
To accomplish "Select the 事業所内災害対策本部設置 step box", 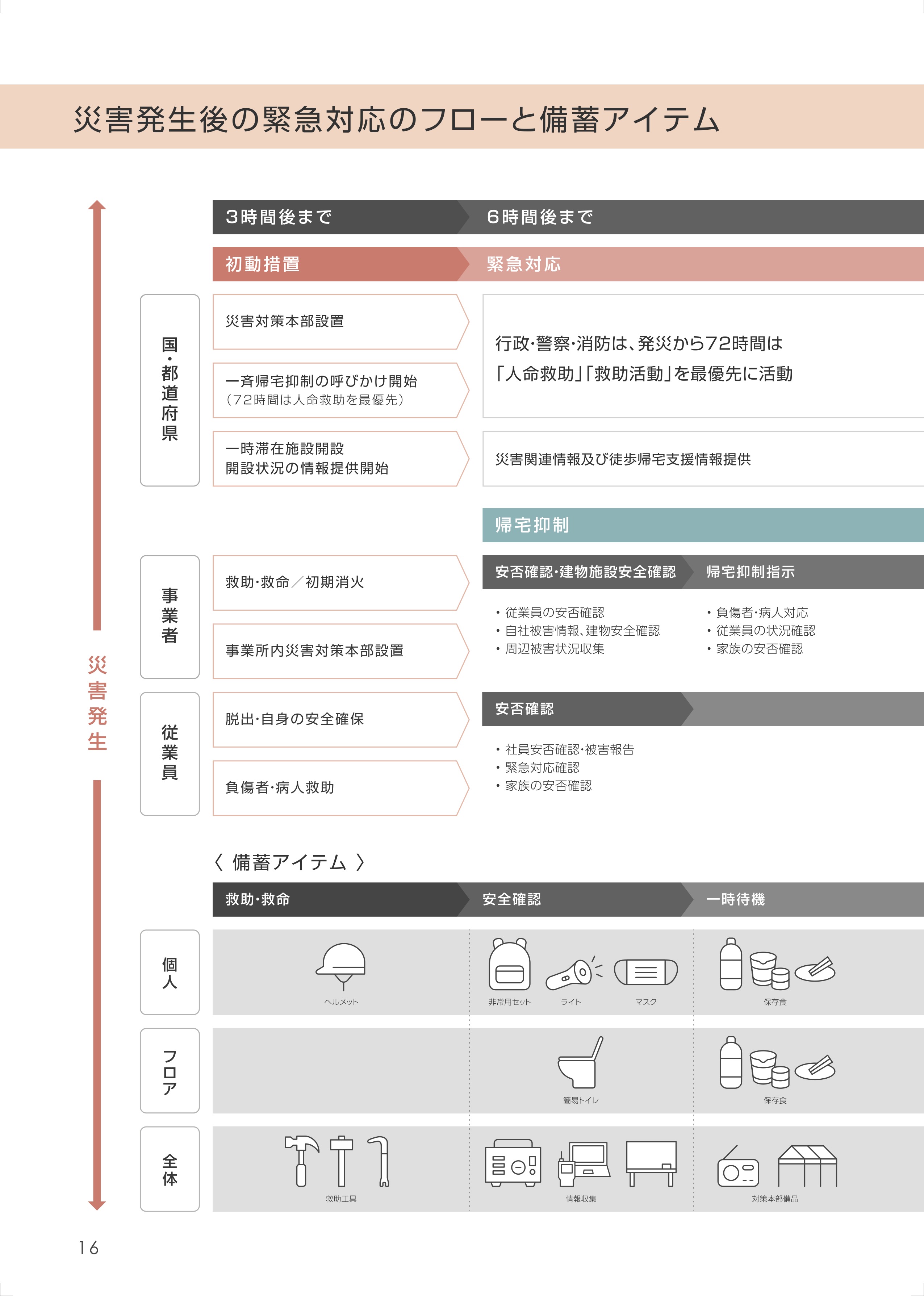I will (x=341, y=651).
